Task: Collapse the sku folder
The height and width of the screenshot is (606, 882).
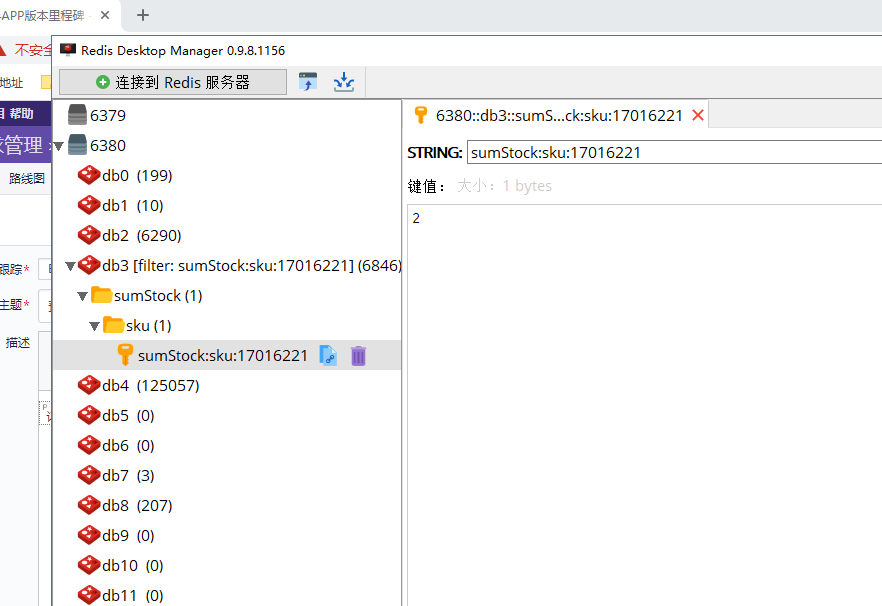Action: tap(94, 326)
